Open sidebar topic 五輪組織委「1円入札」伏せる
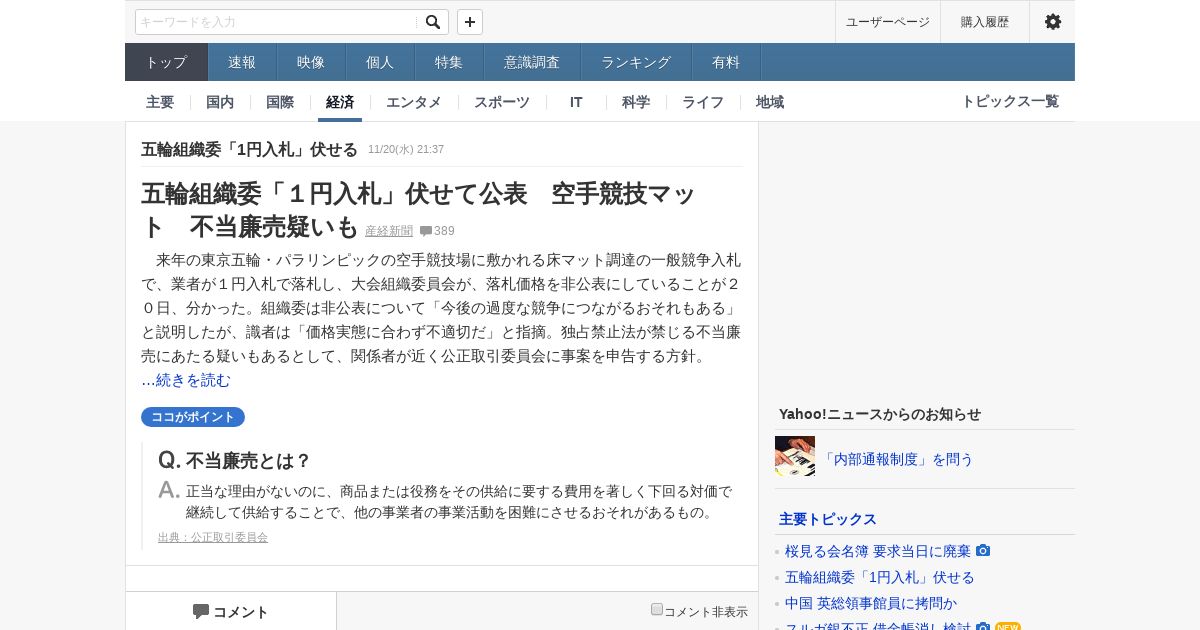1200x630 pixels. click(x=880, y=577)
